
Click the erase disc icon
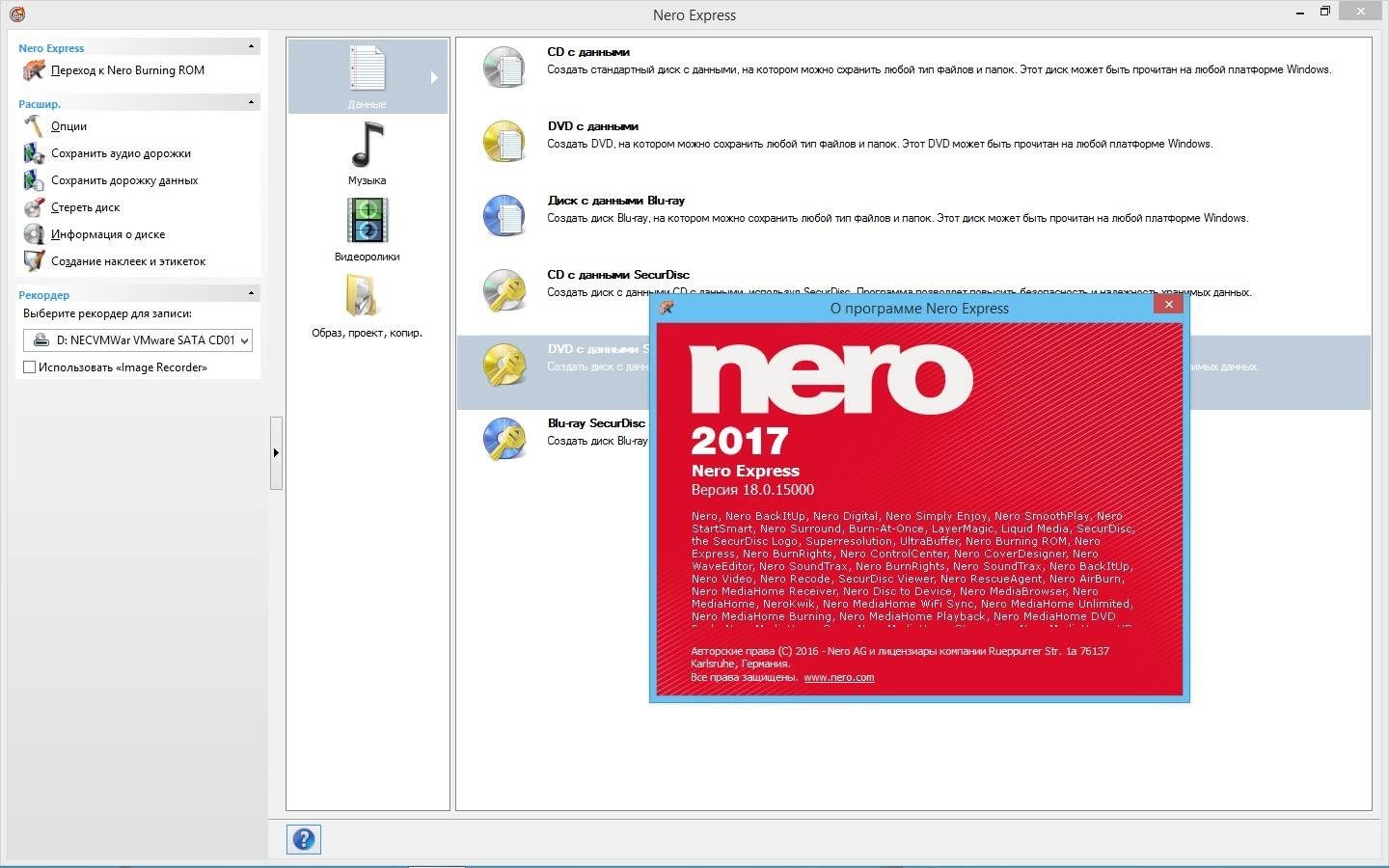(x=34, y=207)
